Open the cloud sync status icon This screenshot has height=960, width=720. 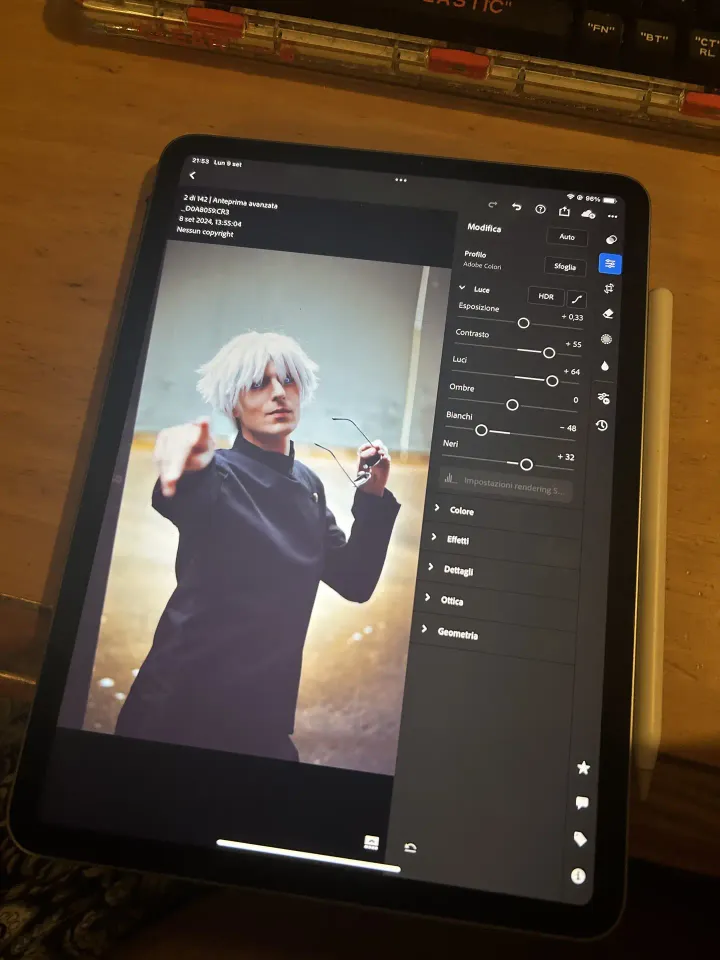pos(588,213)
